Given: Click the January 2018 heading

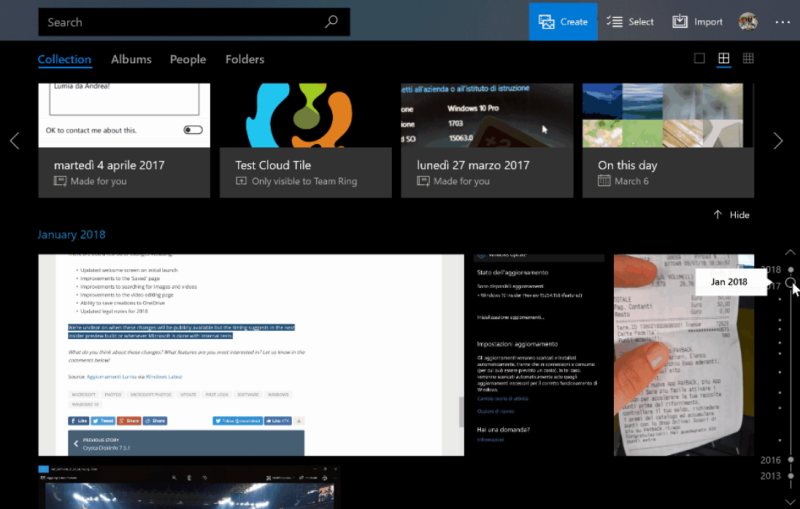Looking at the screenshot, I should (71, 235).
